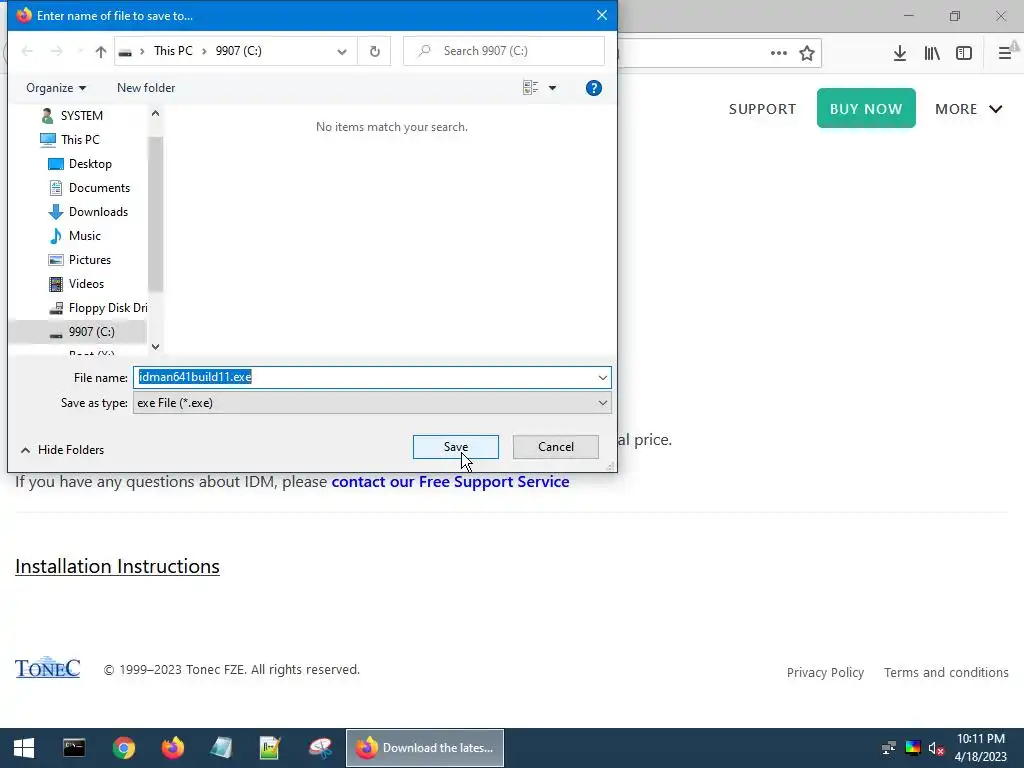The image size is (1024, 768).
Task: Open the Windows Start menu
Action: (x=24, y=748)
